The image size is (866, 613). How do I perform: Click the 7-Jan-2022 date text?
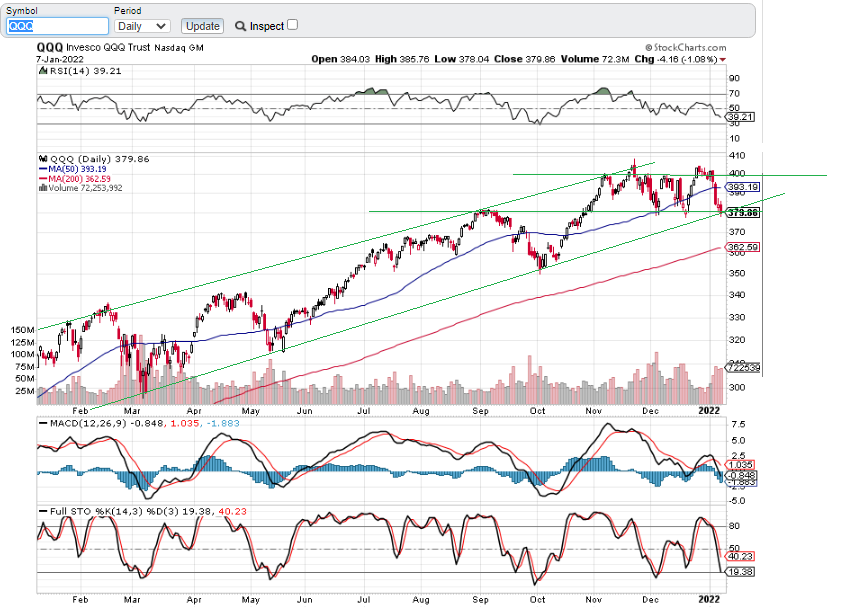click(x=60, y=59)
